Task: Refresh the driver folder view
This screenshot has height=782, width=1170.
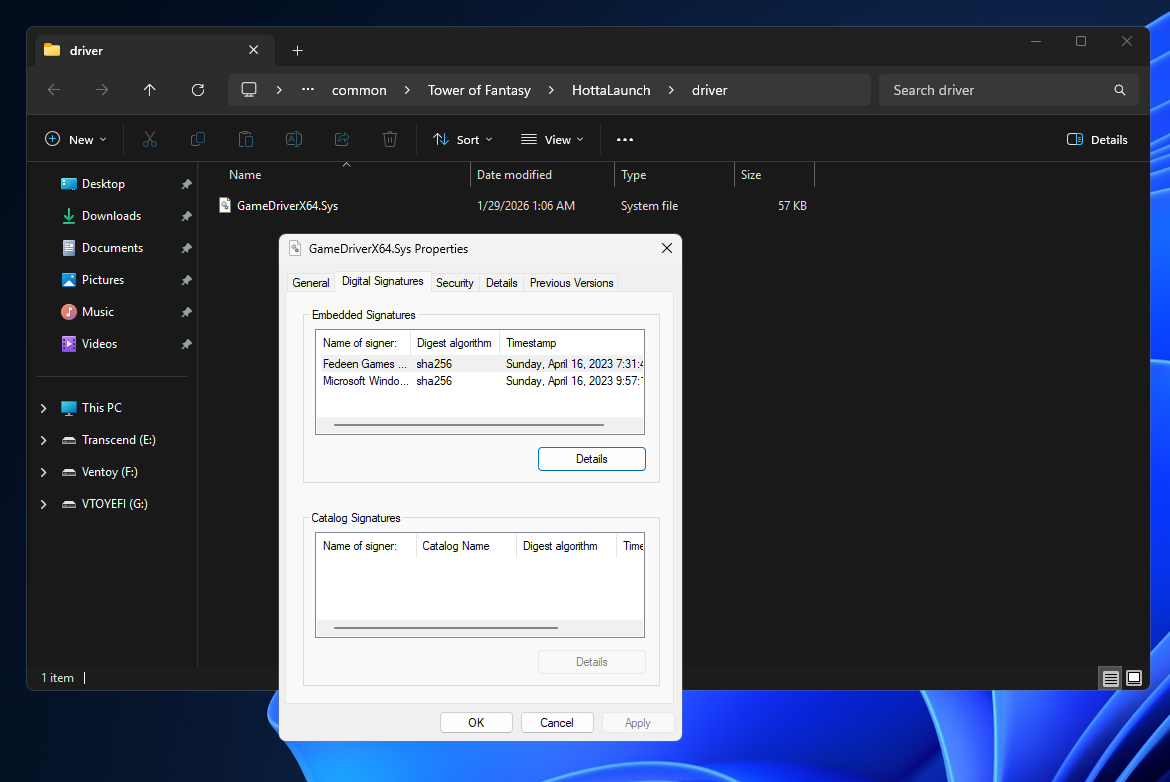Action: [x=197, y=90]
